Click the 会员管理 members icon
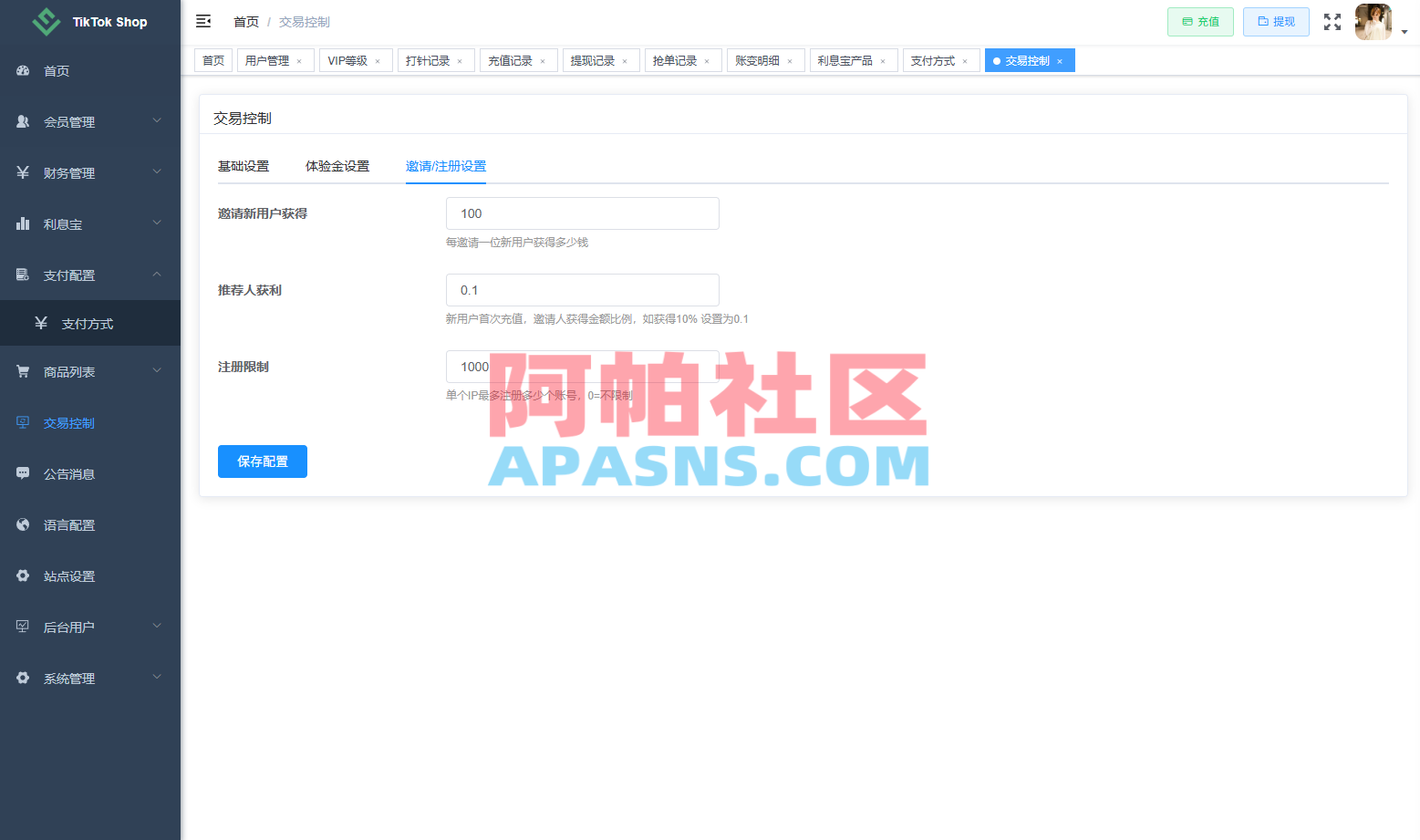 point(23,121)
